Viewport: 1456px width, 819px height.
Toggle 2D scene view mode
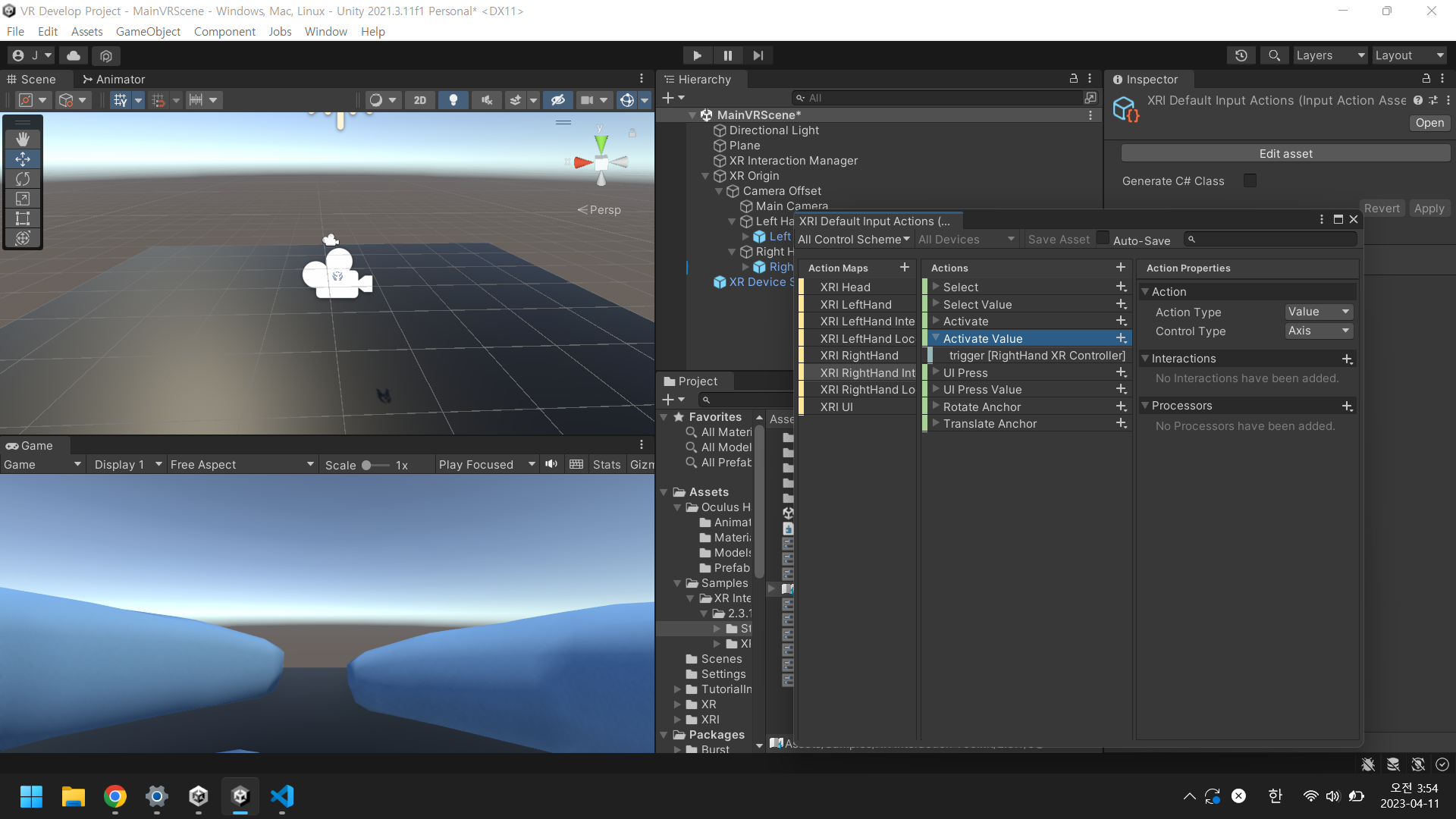tap(420, 100)
